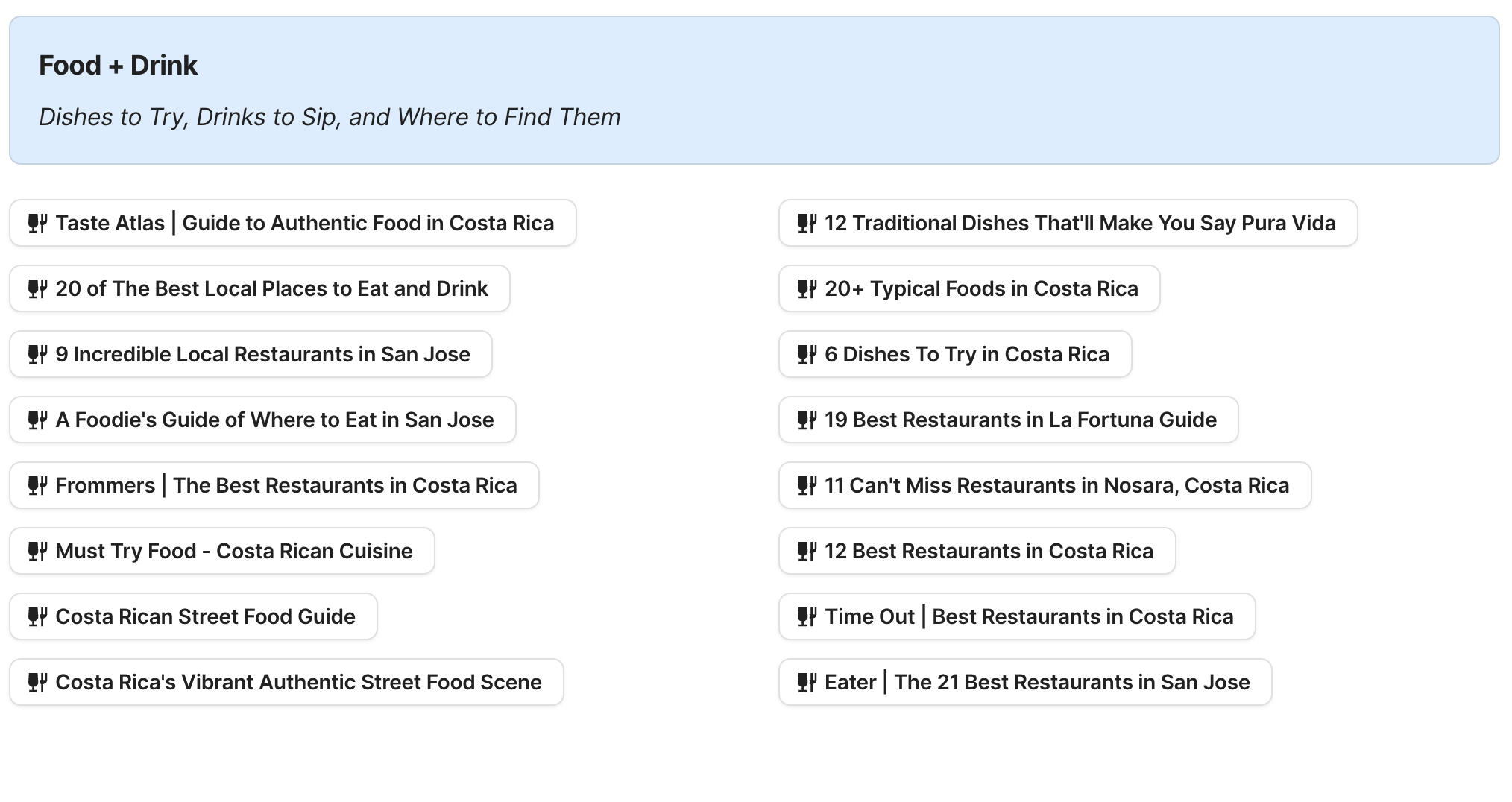The width and height of the screenshot is (1512, 802).
Task: Open A Foodie's Guide of Where to Eat
Action: (x=274, y=420)
